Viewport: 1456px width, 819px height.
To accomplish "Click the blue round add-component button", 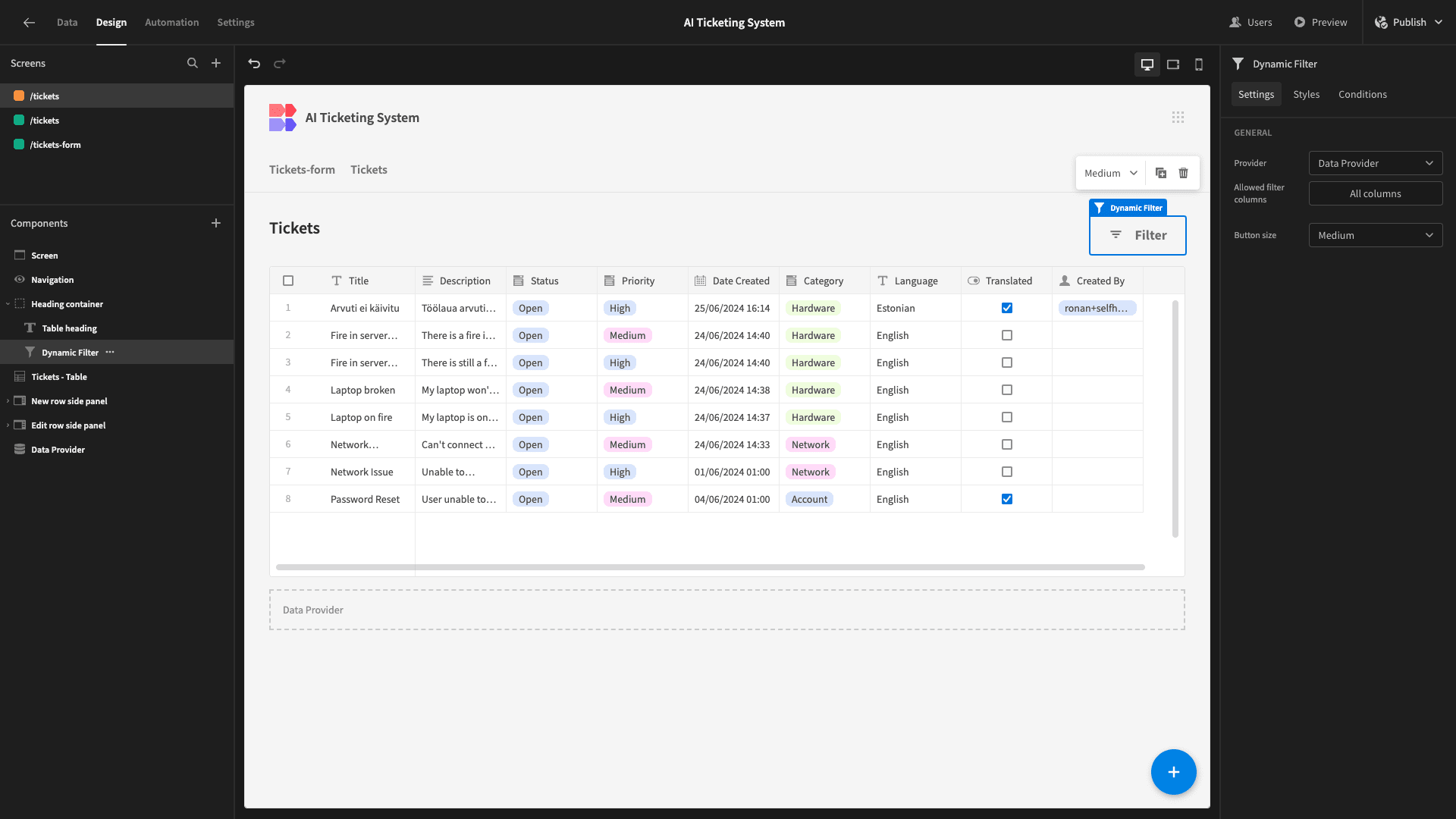I will [1174, 772].
